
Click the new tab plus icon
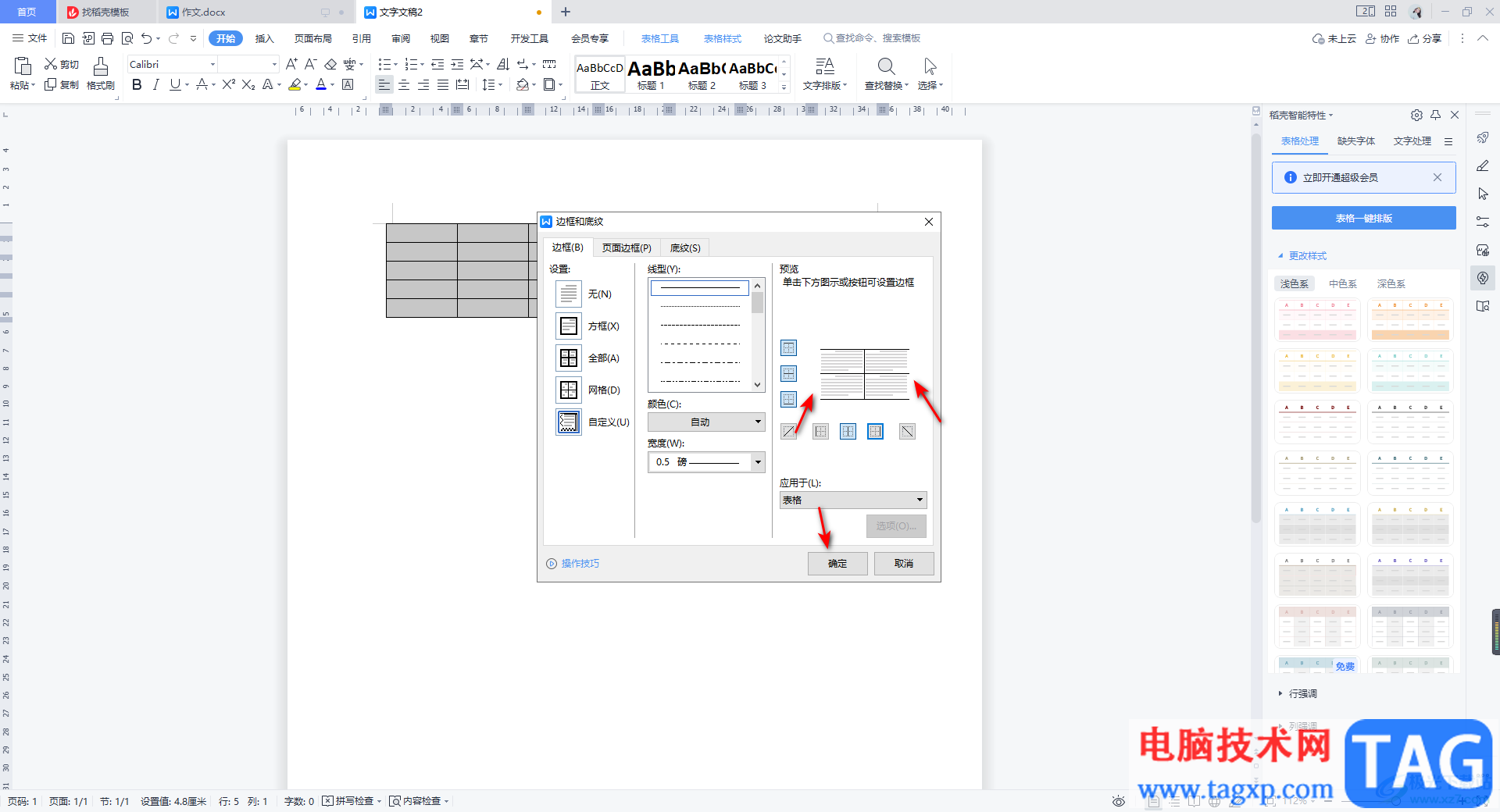tap(566, 12)
